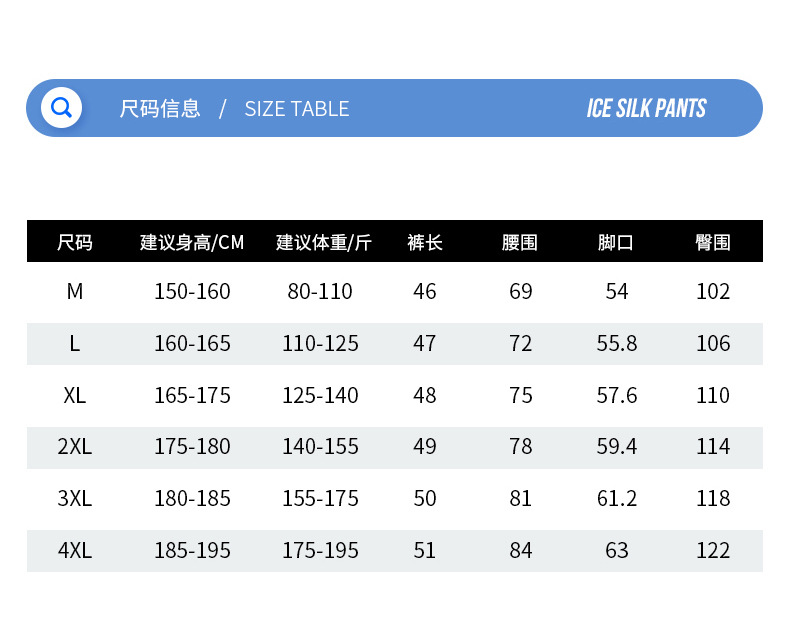Select the 建议身高/CM column header

coord(192,242)
